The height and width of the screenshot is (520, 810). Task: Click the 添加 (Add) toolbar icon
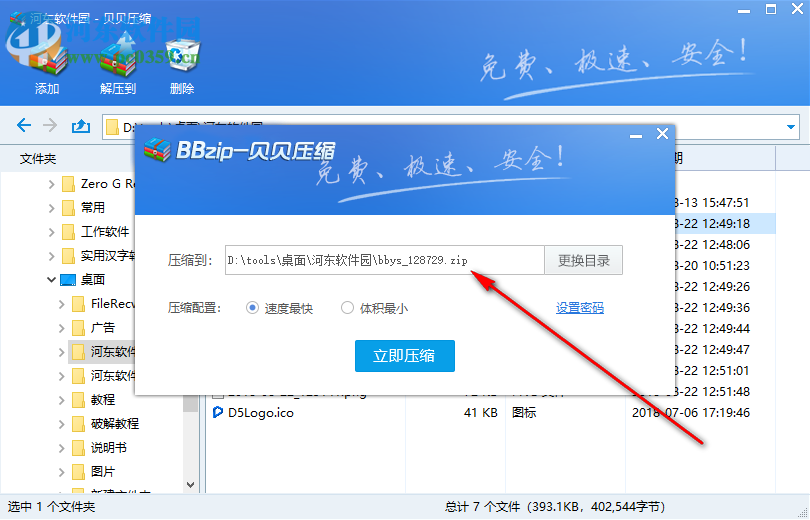[48, 63]
